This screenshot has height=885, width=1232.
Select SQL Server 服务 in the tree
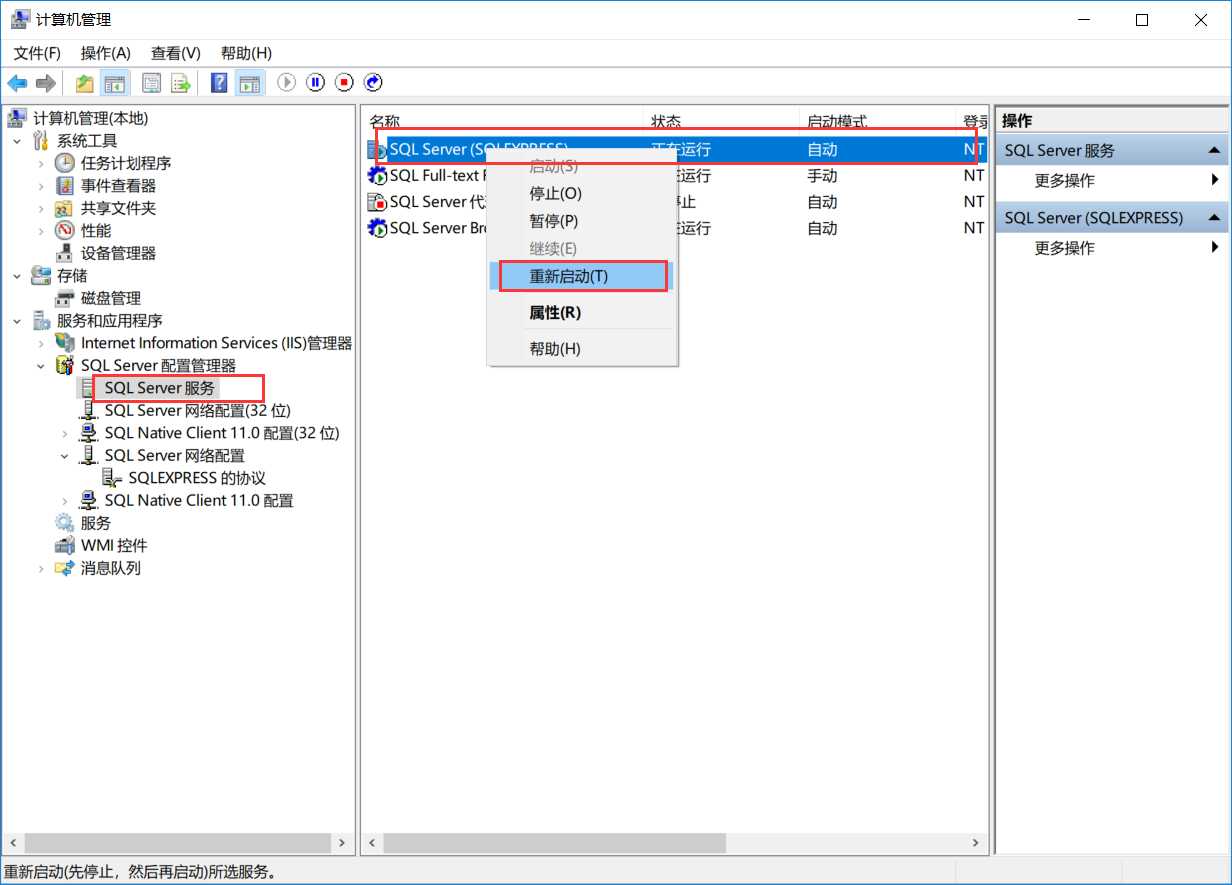pyautogui.click(x=160, y=388)
